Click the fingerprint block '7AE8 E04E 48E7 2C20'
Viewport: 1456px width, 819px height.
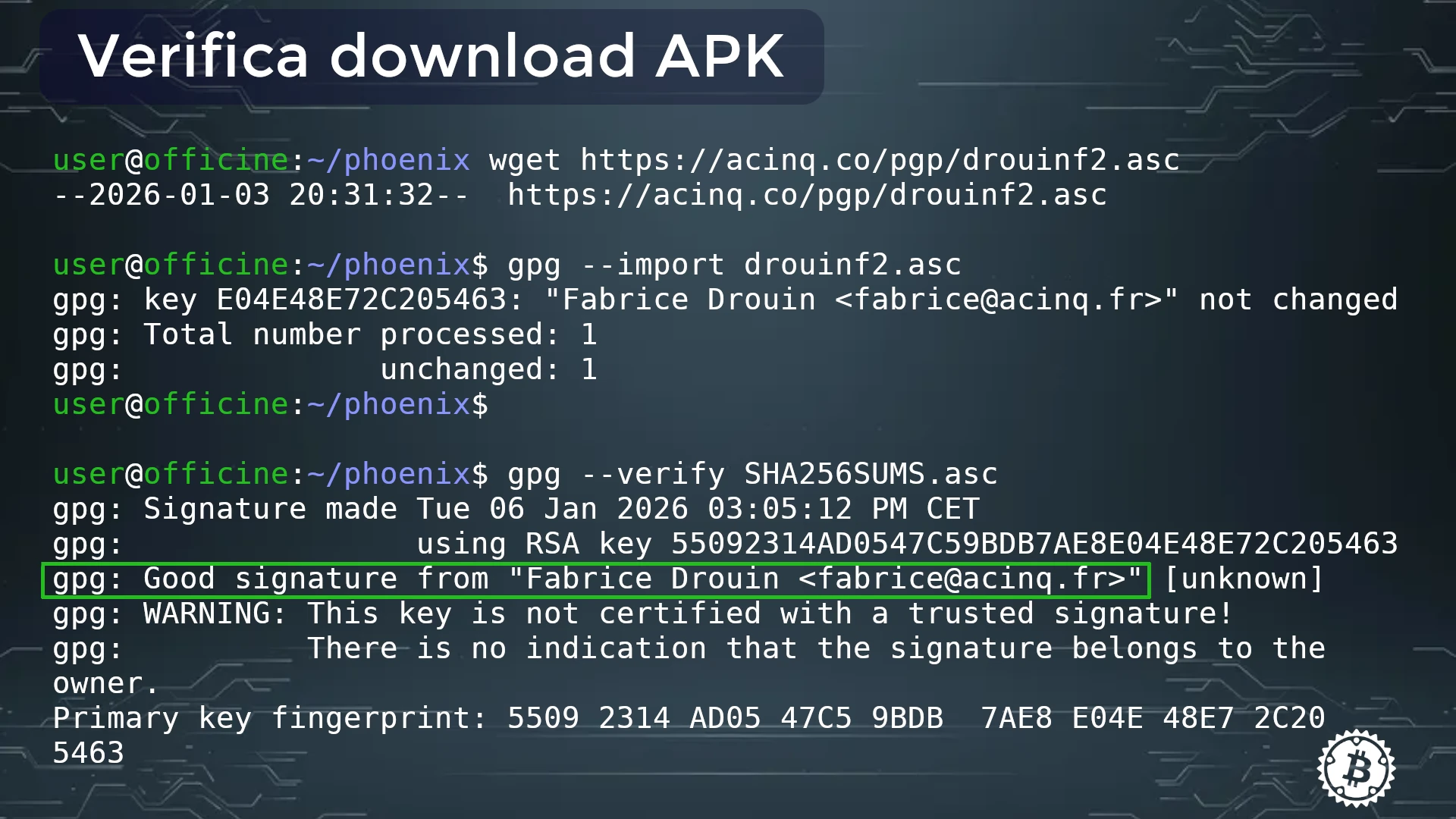1153,718
